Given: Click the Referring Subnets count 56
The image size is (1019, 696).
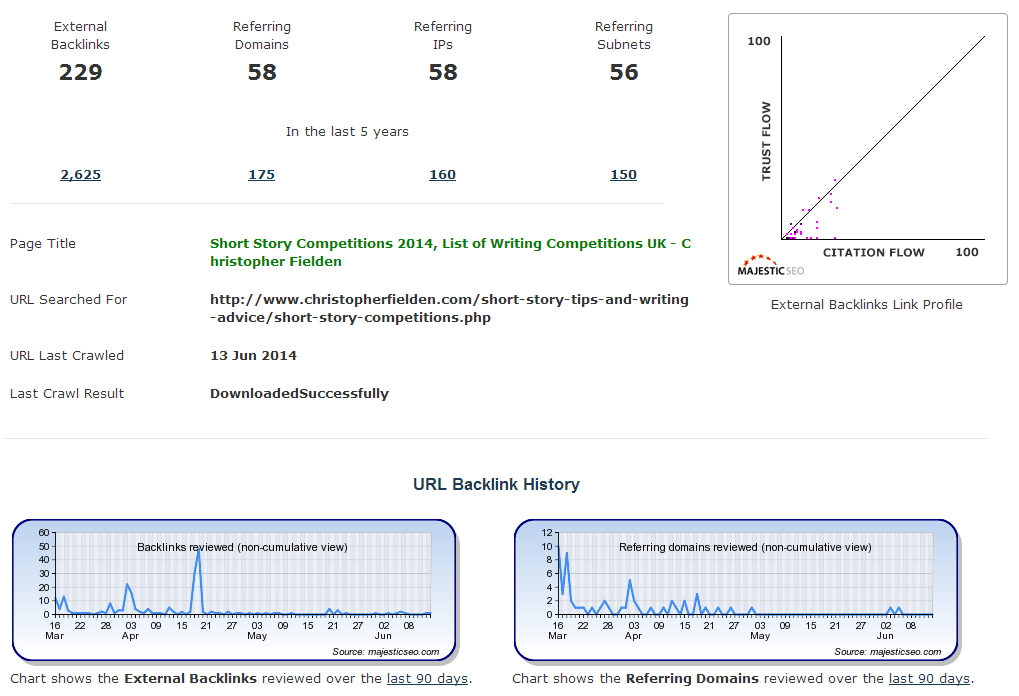Looking at the screenshot, I should [x=624, y=72].
